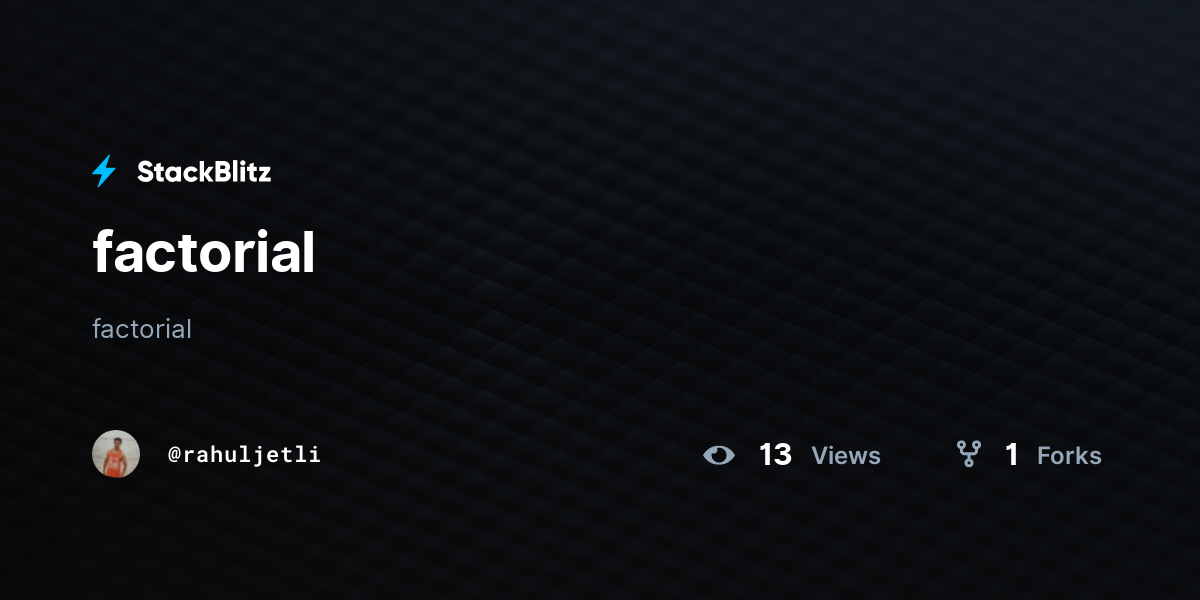Select the fork branch icon
This screenshot has width=1200, height=600.
968,455
